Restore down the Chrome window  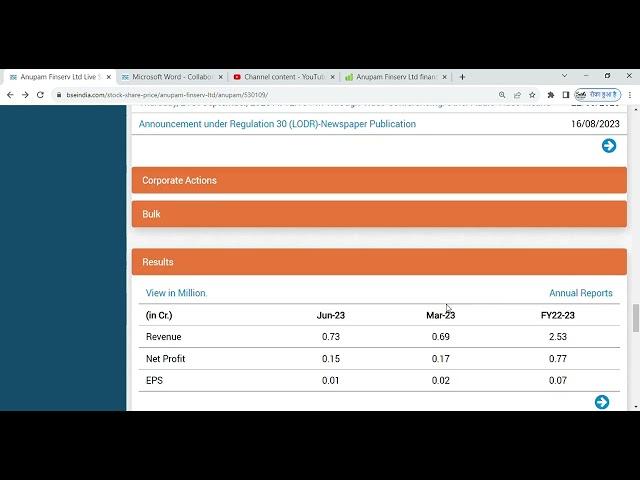click(x=607, y=76)
